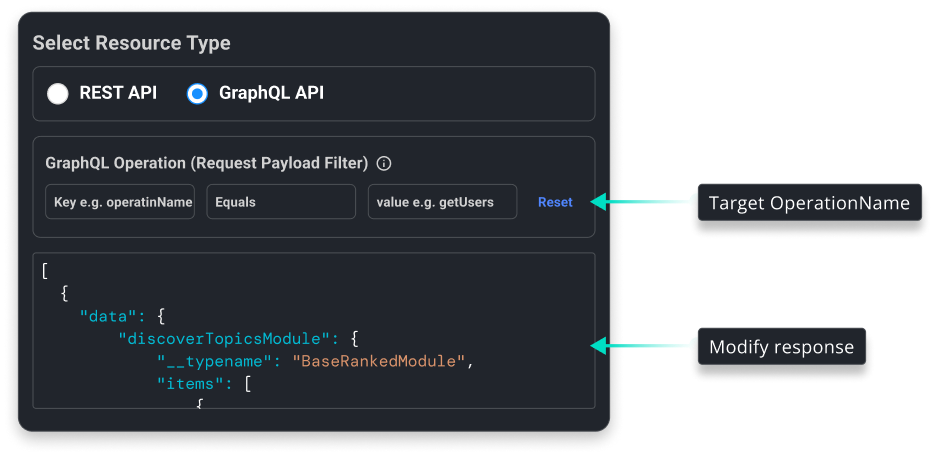The width and height of the screenshot is (932, 455).
Task: Click the GraphQL Operation (Request Payload Filter) label
Action: pyautogui.click(x=207, y=163)
